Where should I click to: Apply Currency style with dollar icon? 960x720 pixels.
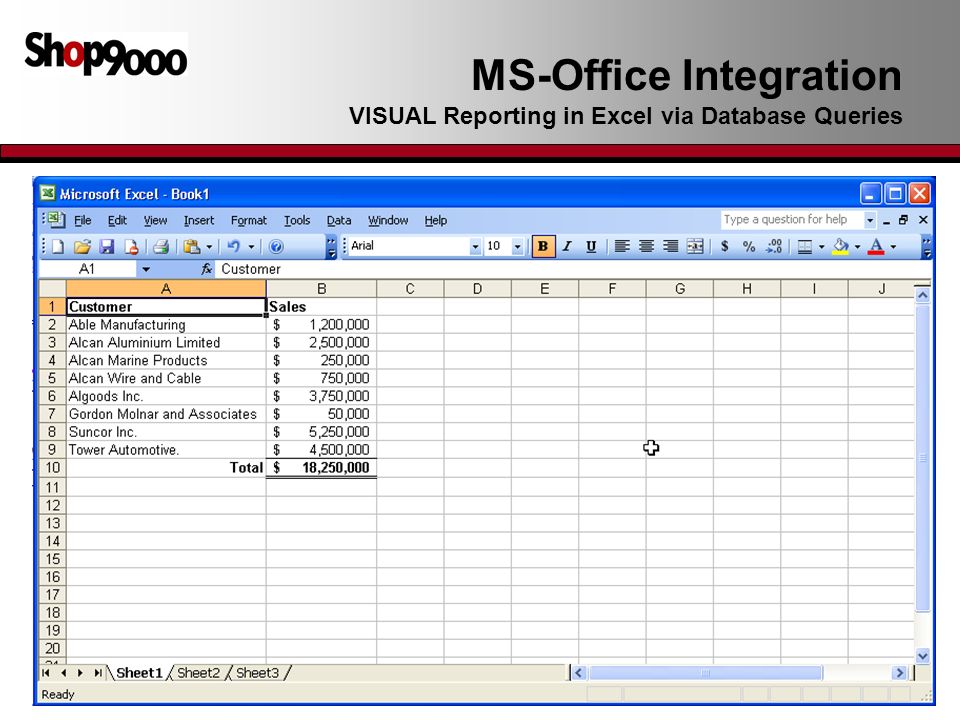[x=725, y=247]
